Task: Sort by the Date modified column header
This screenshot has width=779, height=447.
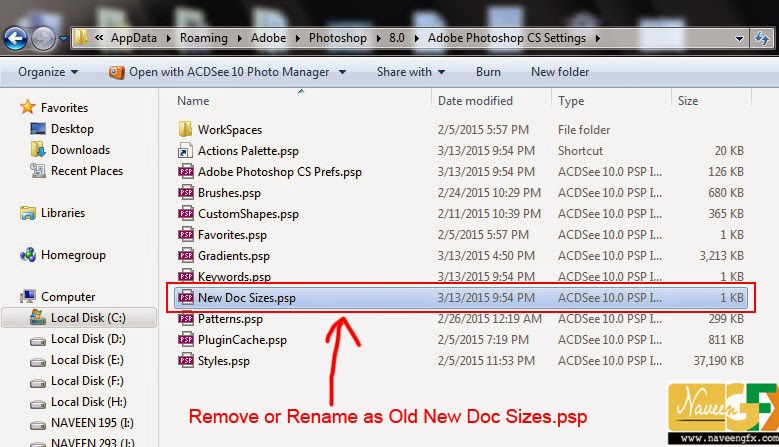Action: [475, 101]
